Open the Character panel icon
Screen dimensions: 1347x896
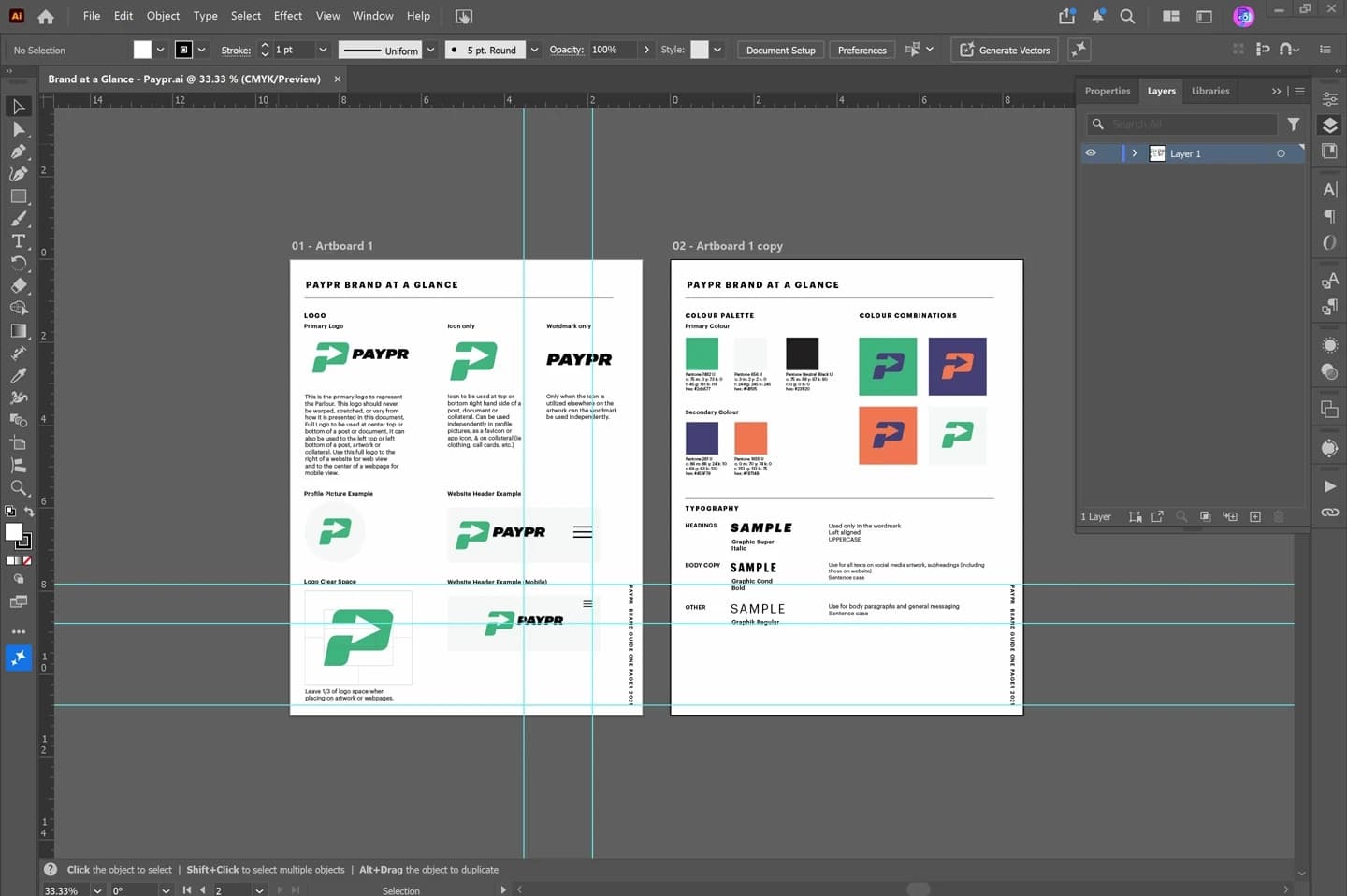tap(1329, 190)
